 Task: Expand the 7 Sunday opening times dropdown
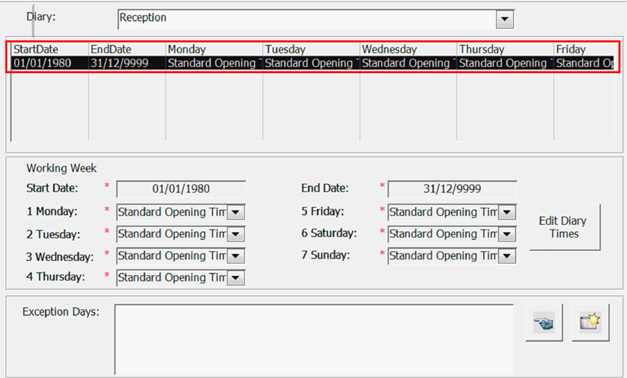pyautogui.click(x=507, y=256)
